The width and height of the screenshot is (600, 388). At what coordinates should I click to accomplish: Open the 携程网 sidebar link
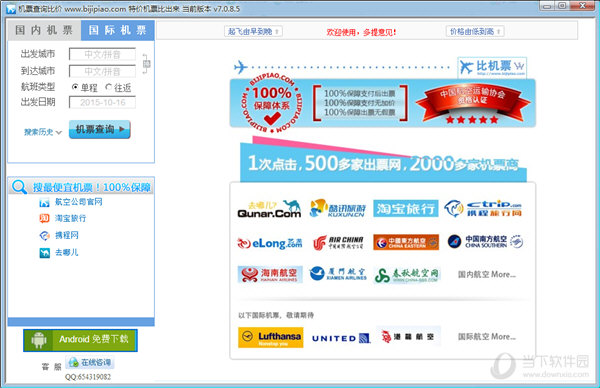point(67,235)
